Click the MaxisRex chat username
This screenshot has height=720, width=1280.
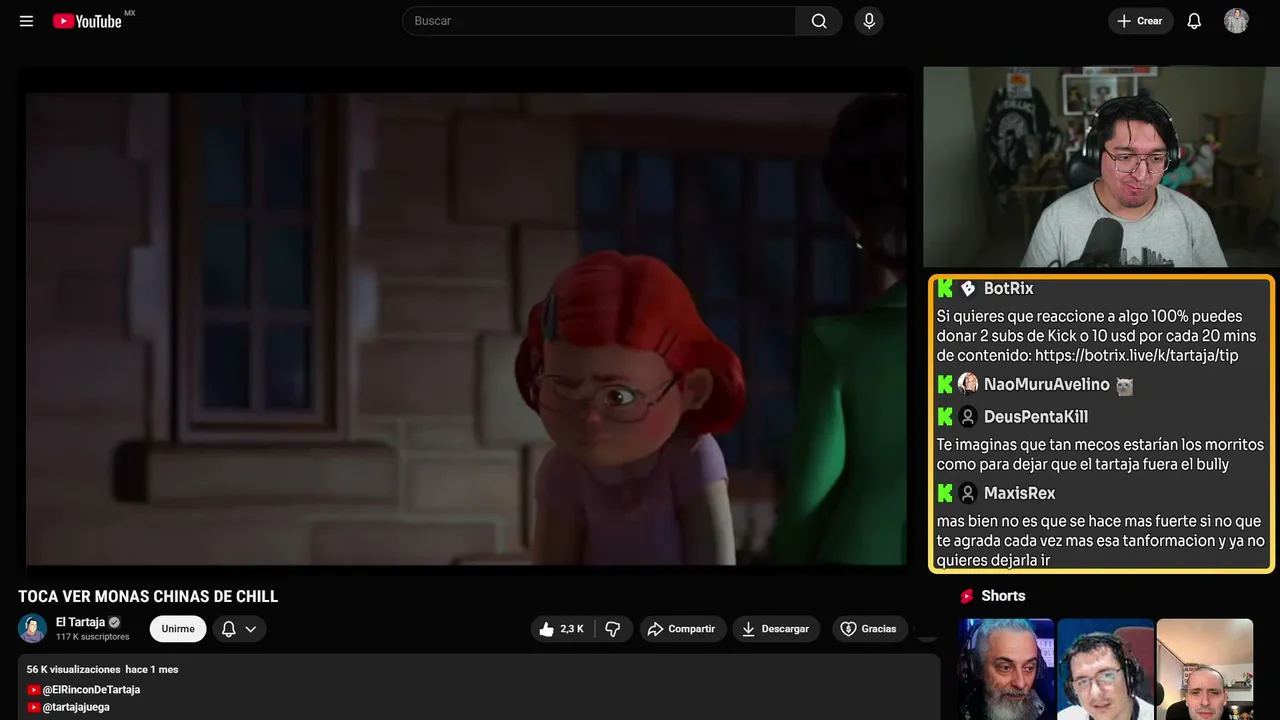coord(1019,493)
